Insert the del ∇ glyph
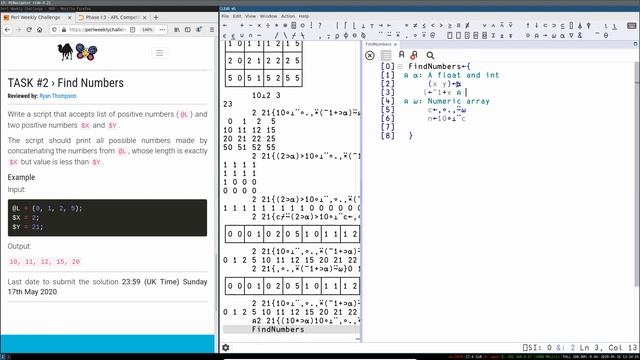The height and width of the screenshot is (360, 640). coord(571,36)
